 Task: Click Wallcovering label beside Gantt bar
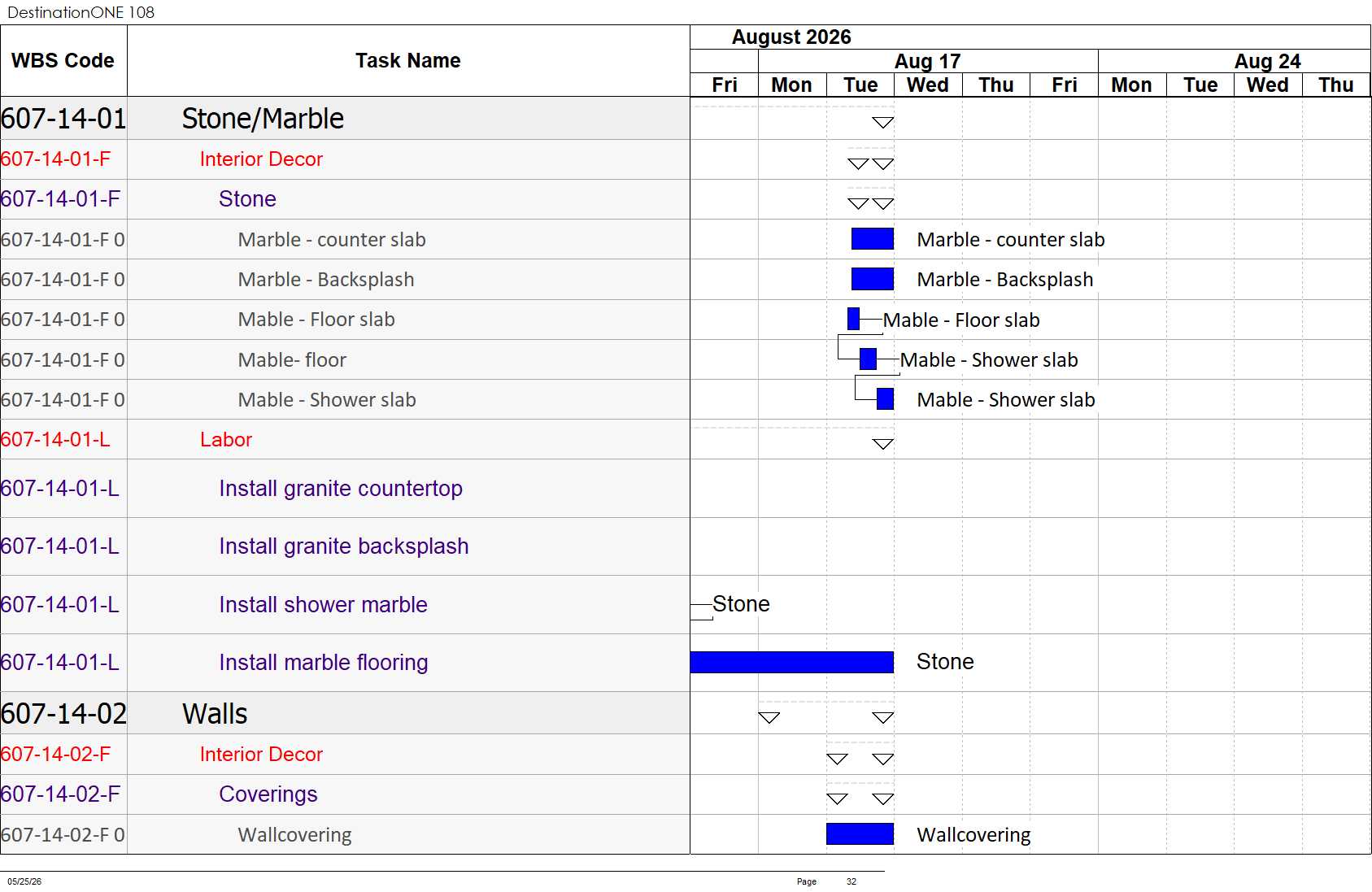click(x=973, y=835)
